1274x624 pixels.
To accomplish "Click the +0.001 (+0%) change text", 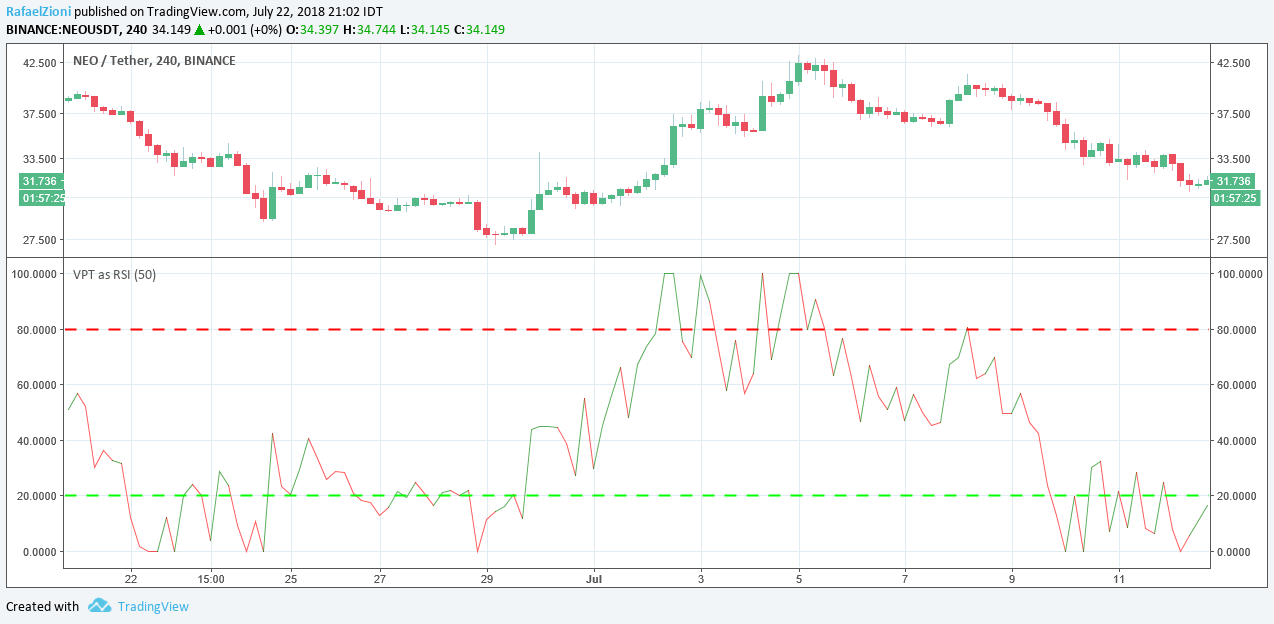I will 245,30.
